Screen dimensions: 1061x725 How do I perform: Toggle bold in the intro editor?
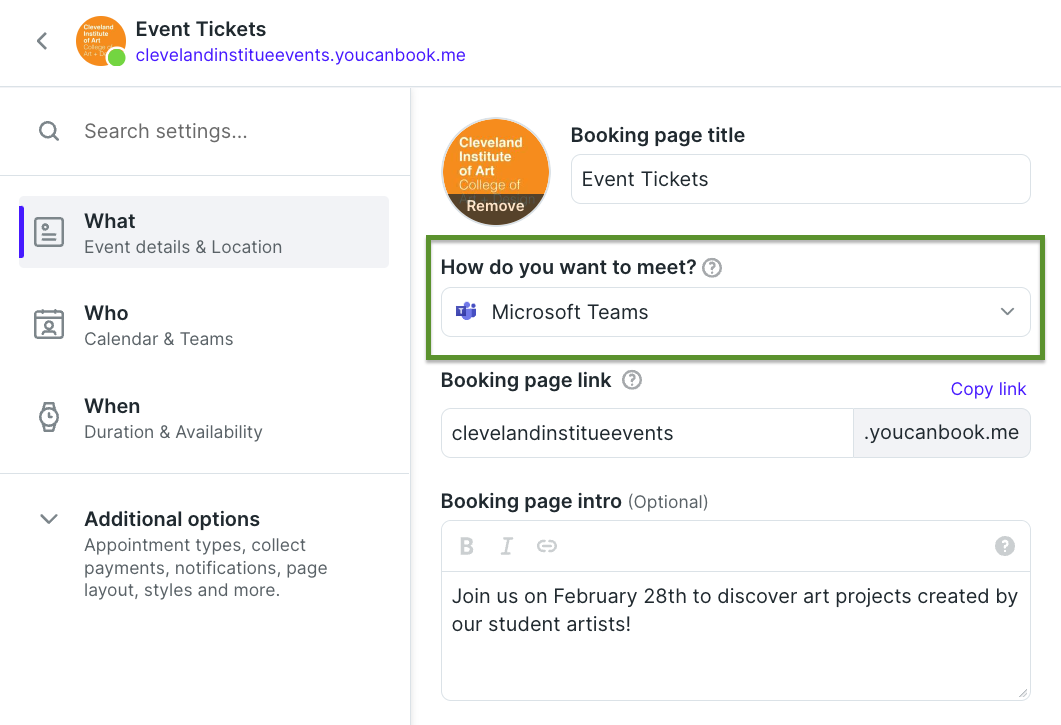coord(467,546)
